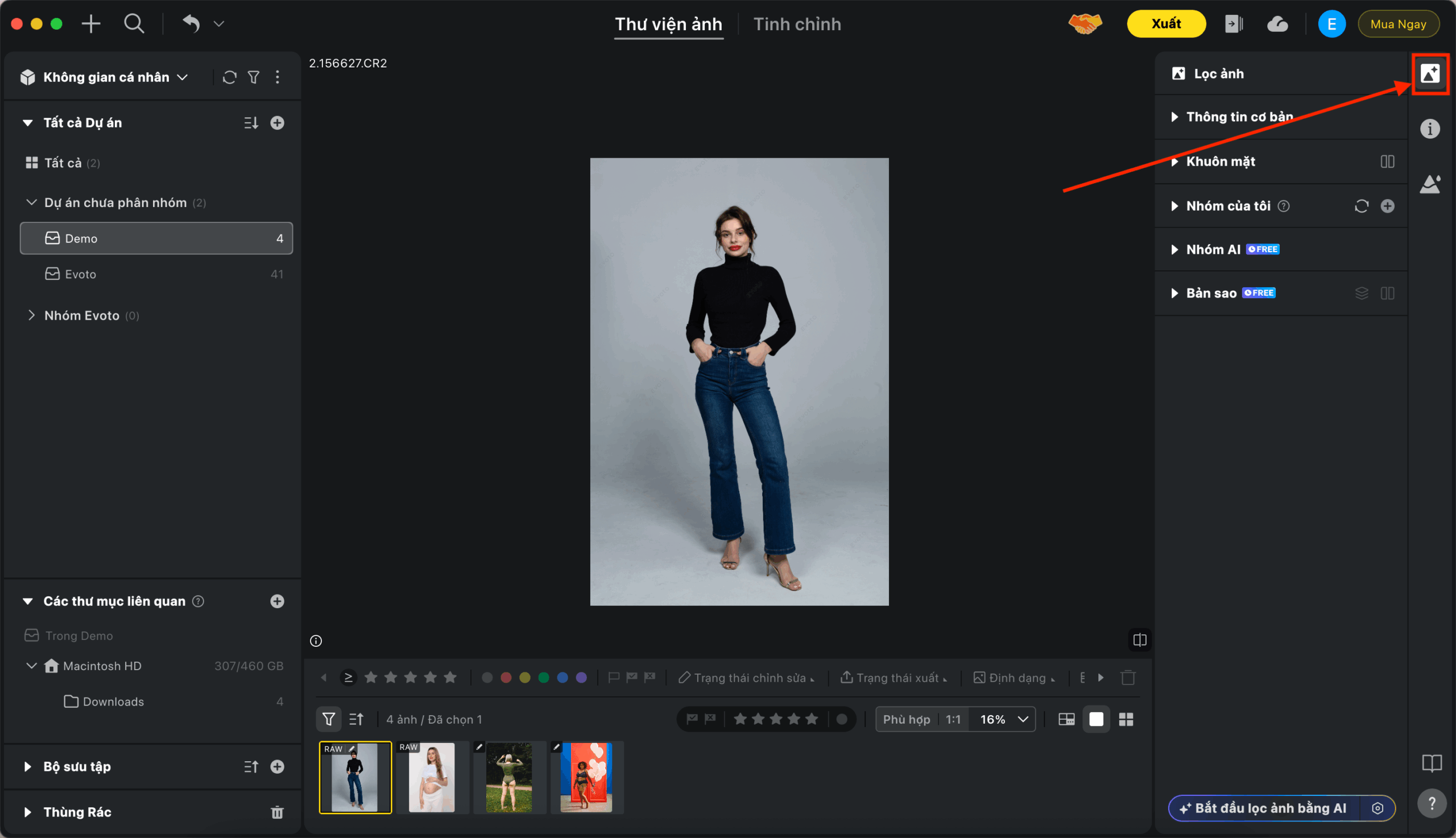This screenshot has height=838, width=1456.
Task: Open the photo filter panel icon in the right sidebar
Action: point(1429,73)
